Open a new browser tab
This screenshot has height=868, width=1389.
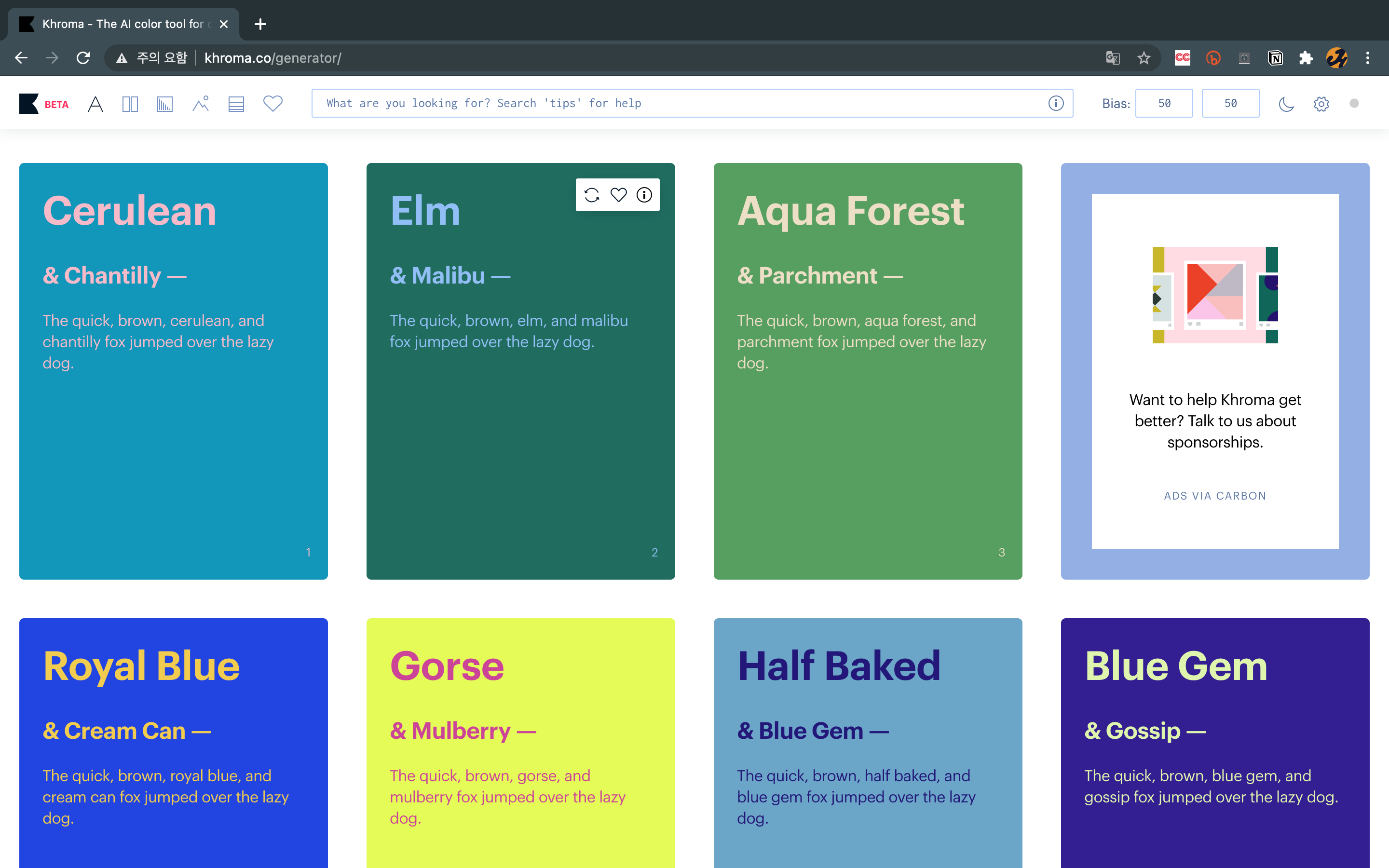260,24
